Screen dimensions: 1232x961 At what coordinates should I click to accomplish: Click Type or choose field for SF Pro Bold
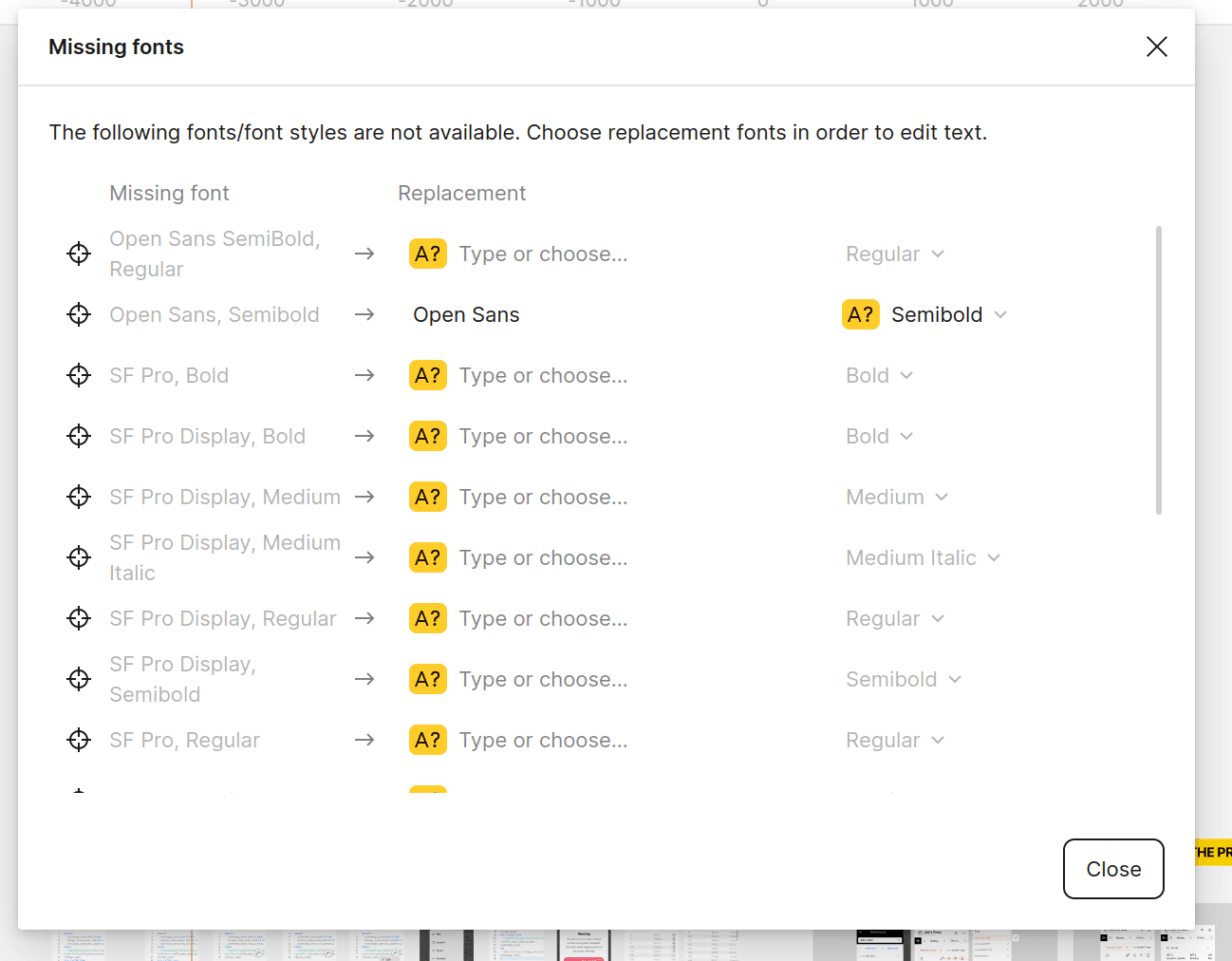pos(543,375)
